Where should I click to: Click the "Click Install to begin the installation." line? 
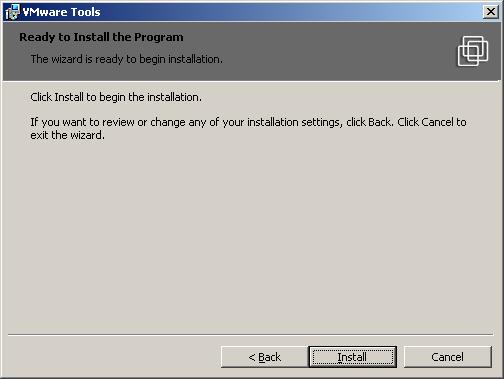tap(116, 97)
